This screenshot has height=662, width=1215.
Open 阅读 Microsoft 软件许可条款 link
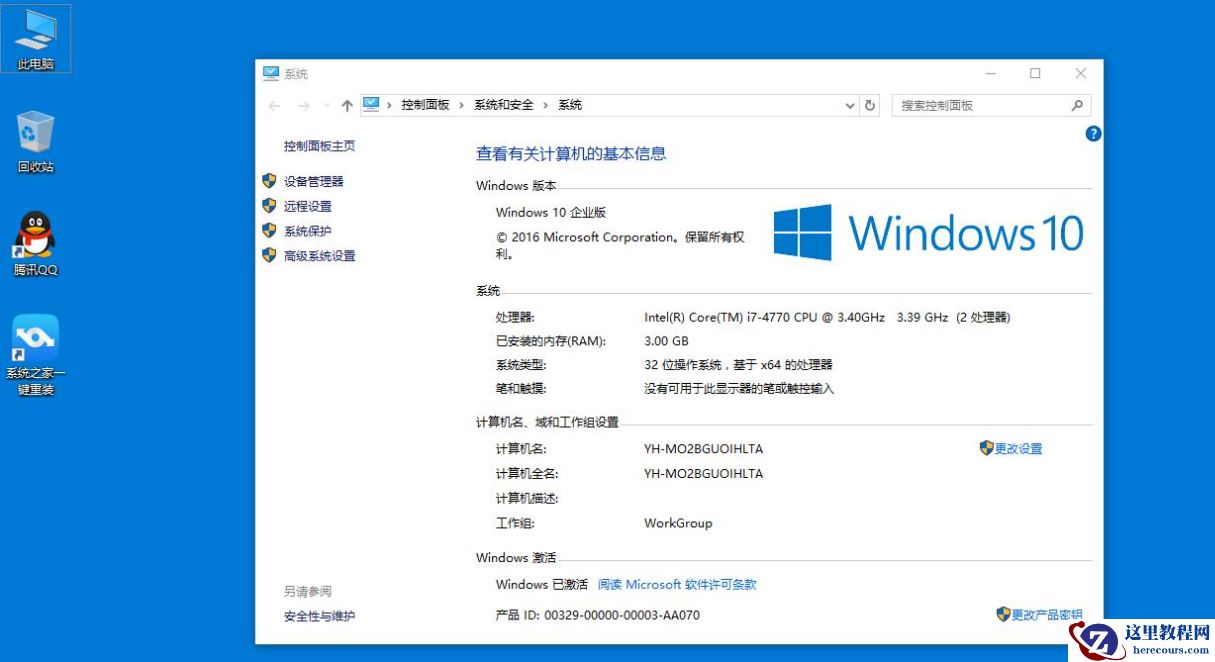click(675, 584)
